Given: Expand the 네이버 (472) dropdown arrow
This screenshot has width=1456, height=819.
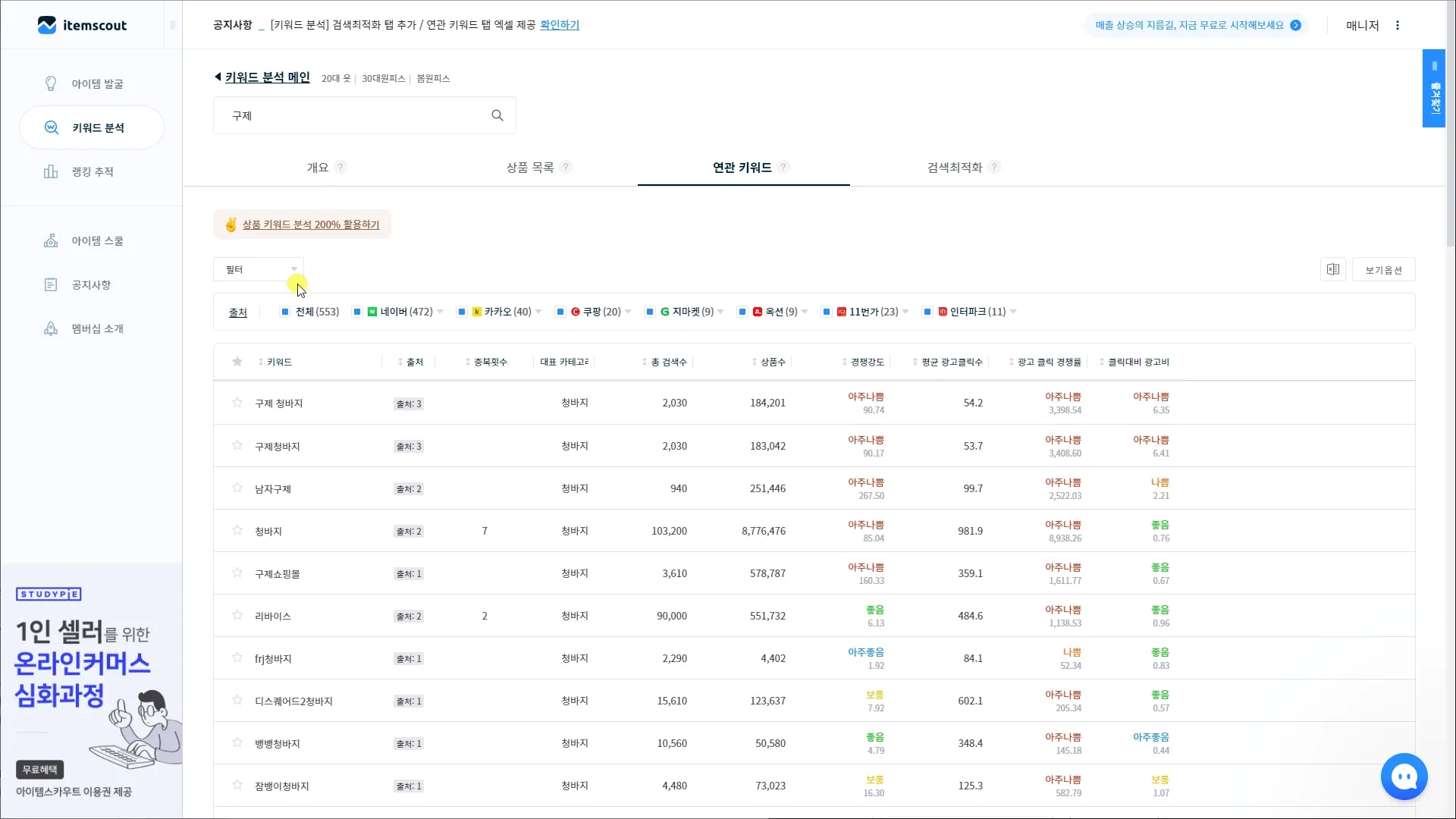Looking at the screenshot, I should coord(440,312).
